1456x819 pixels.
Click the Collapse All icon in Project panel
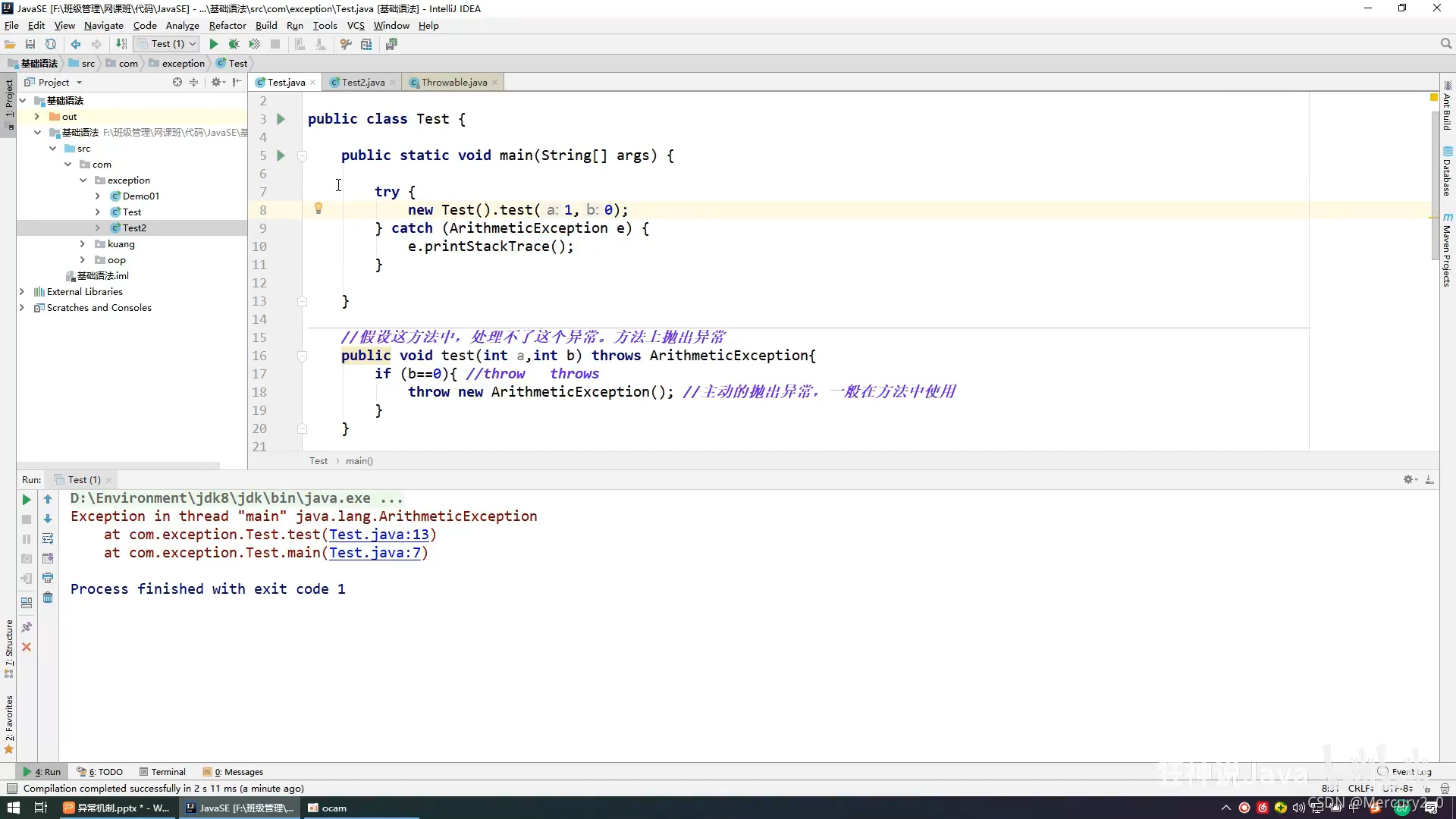pos(194,82)
